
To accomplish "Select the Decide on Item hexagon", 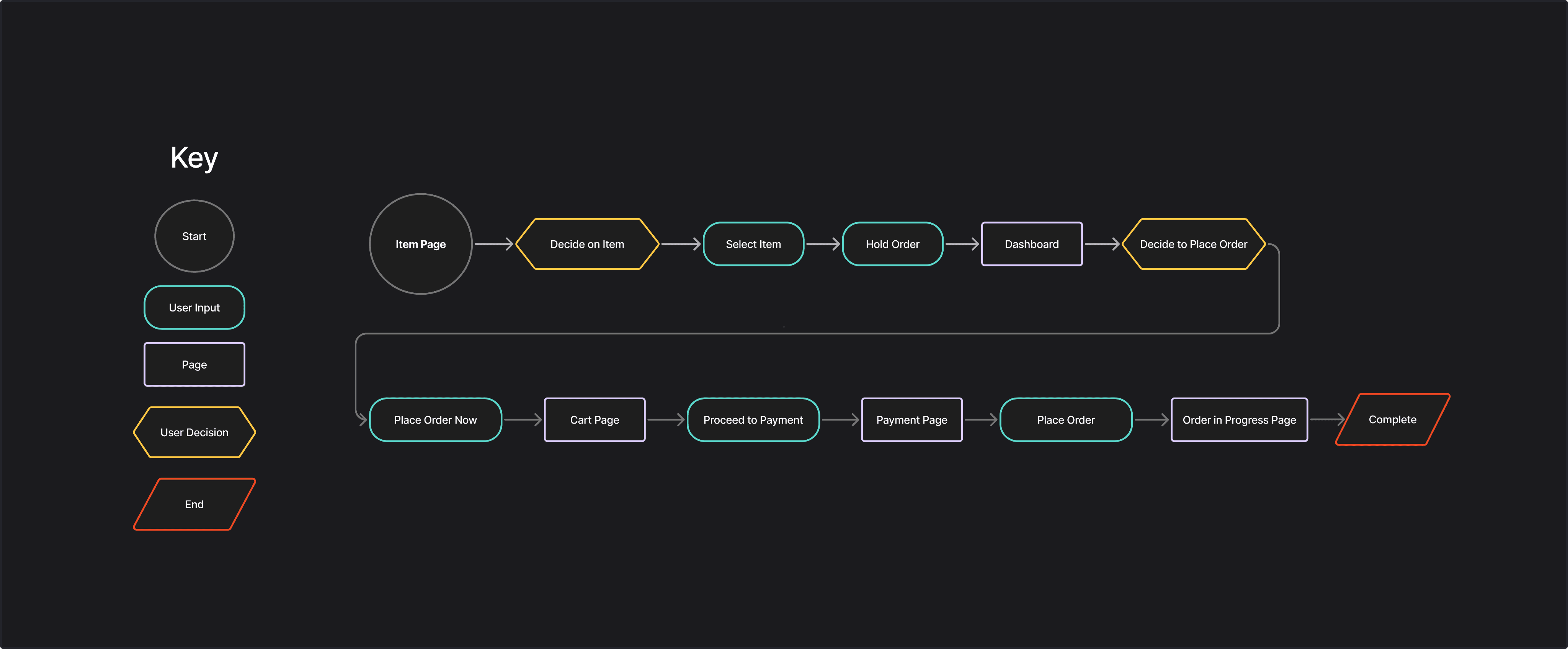I will click(x=587, y=244).
